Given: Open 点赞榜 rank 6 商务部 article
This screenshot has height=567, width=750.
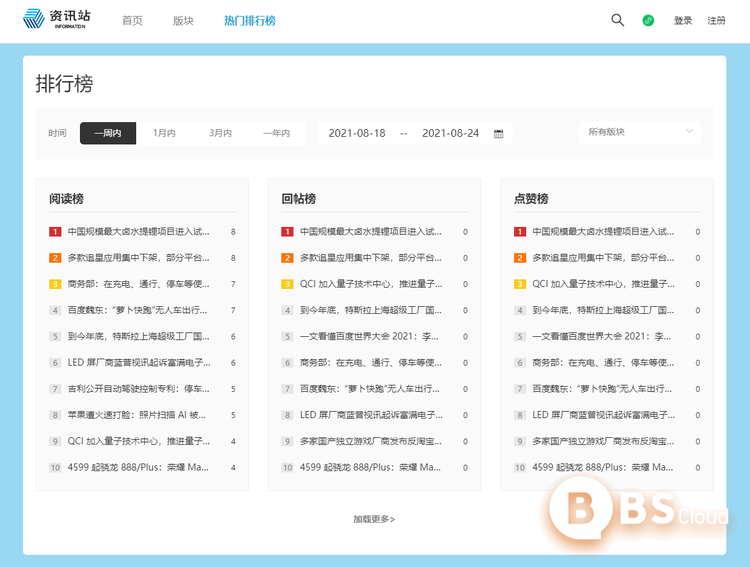Looking at the screenshot, I should point(603,363).
